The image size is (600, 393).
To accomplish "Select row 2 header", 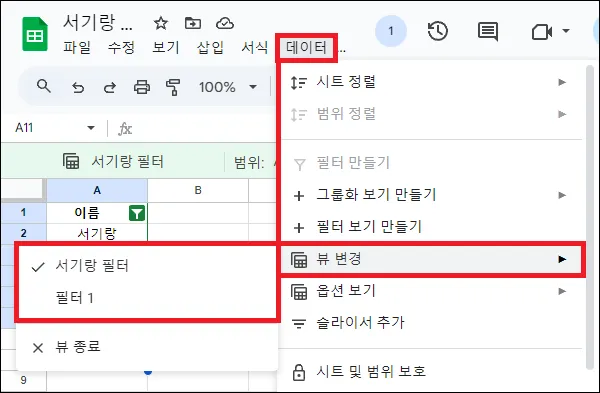I will [x=23, y=233].
